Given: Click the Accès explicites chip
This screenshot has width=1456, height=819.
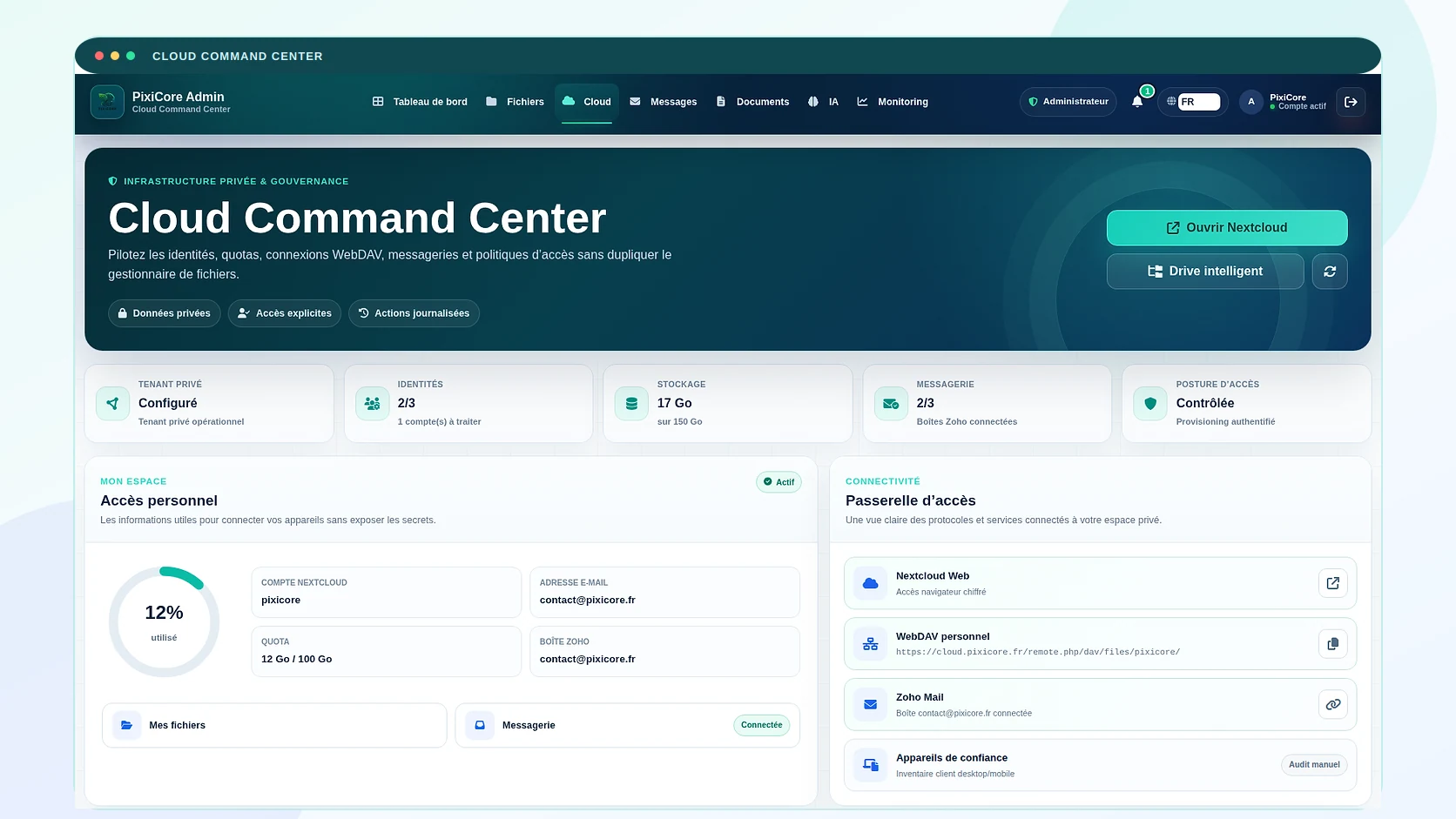Looking at the screenshot, I should tap(285, 313).
